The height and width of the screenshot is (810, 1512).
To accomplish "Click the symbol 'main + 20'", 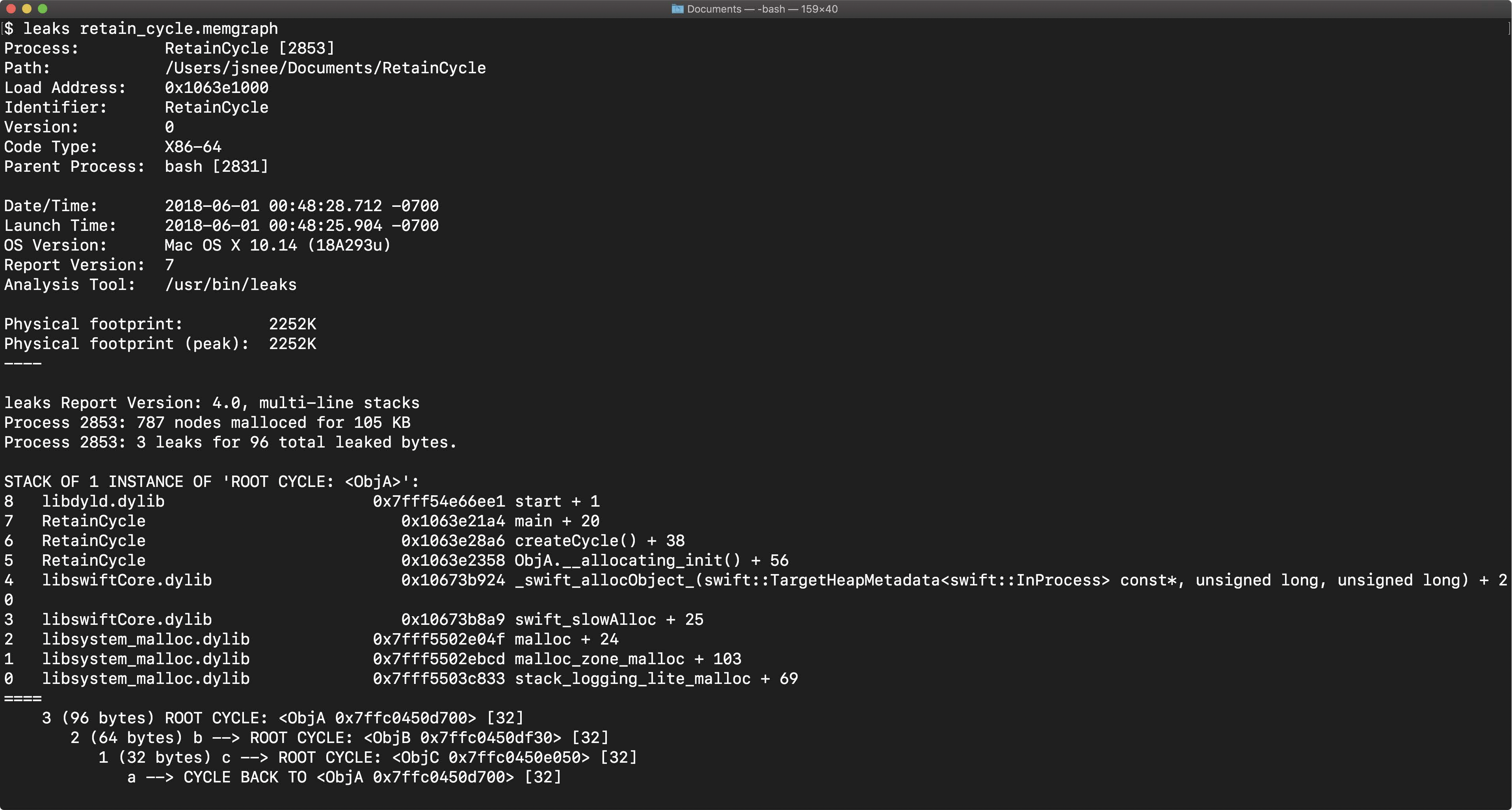I will point(557,521).
